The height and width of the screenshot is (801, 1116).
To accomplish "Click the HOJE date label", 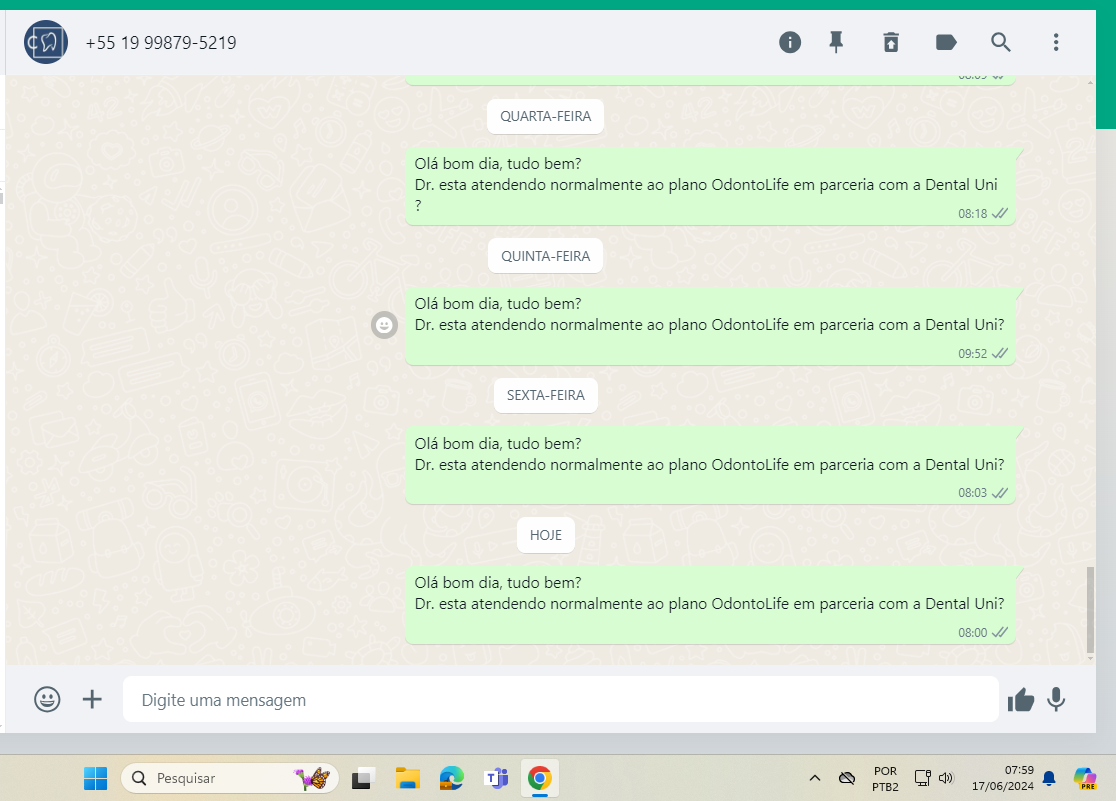I will [545, 535].
